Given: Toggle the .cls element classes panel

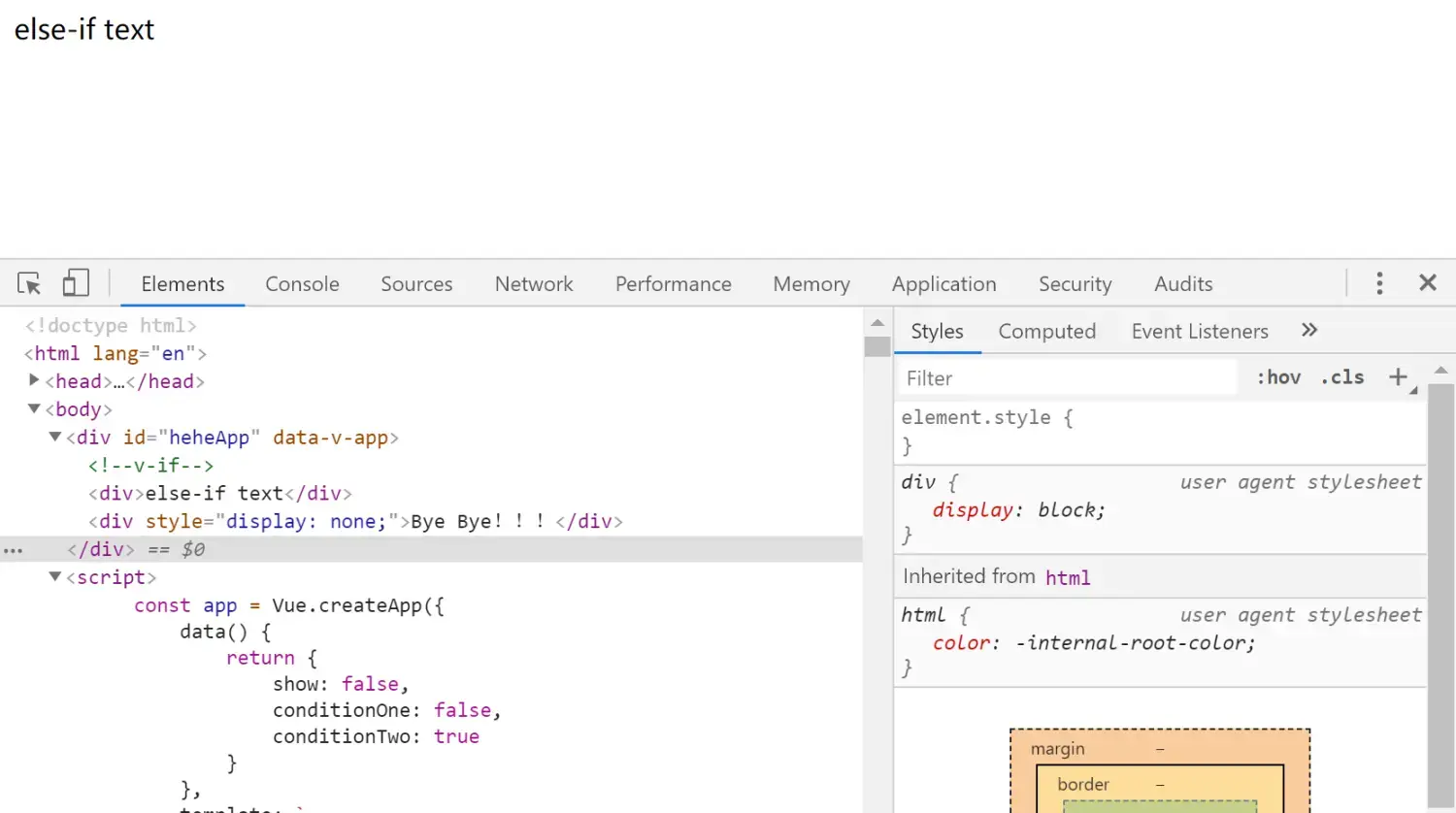Looking at the screenshot, I should pos(1342,377).
